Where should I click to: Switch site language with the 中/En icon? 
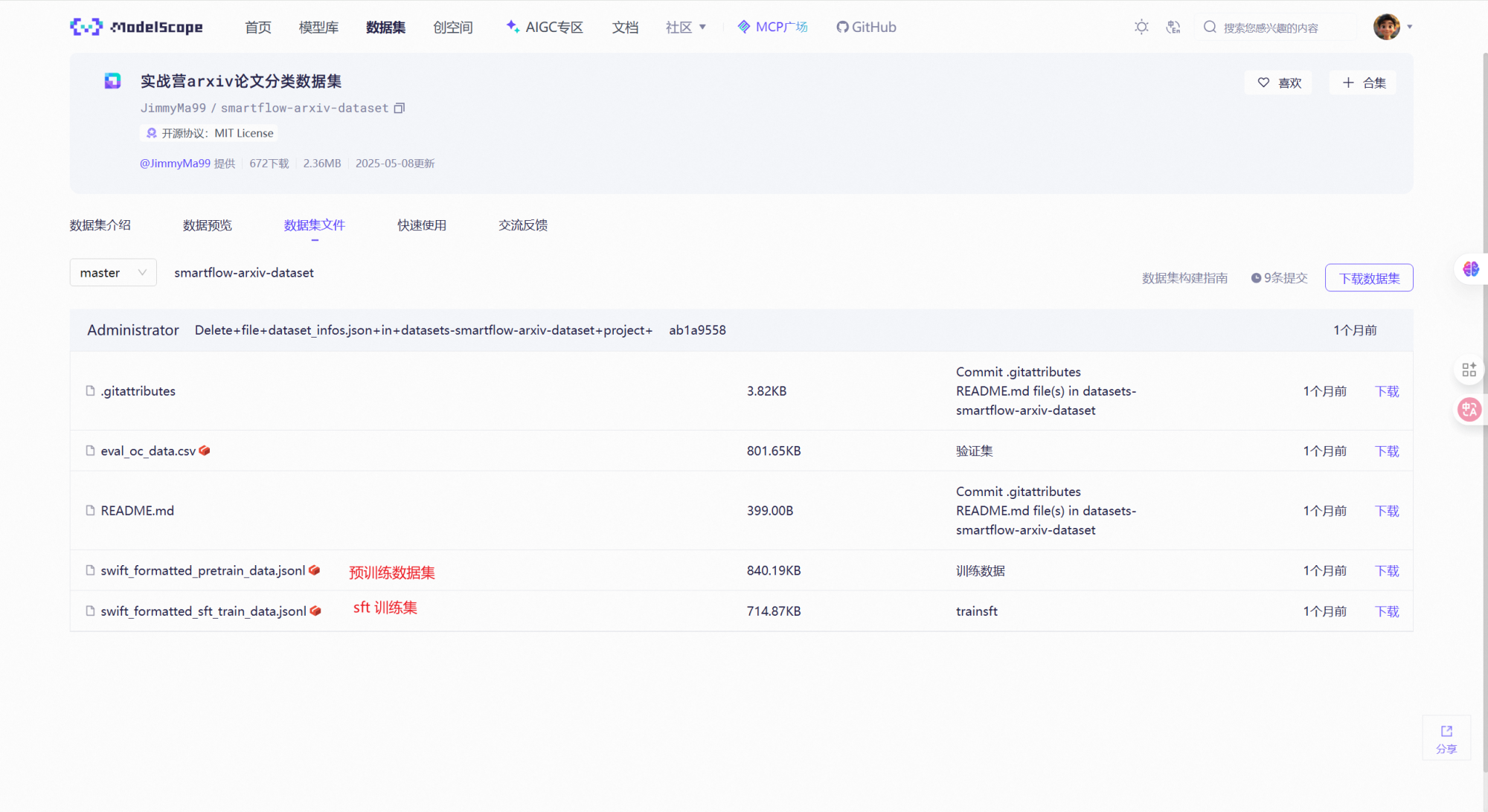(x=1173, y=27)
